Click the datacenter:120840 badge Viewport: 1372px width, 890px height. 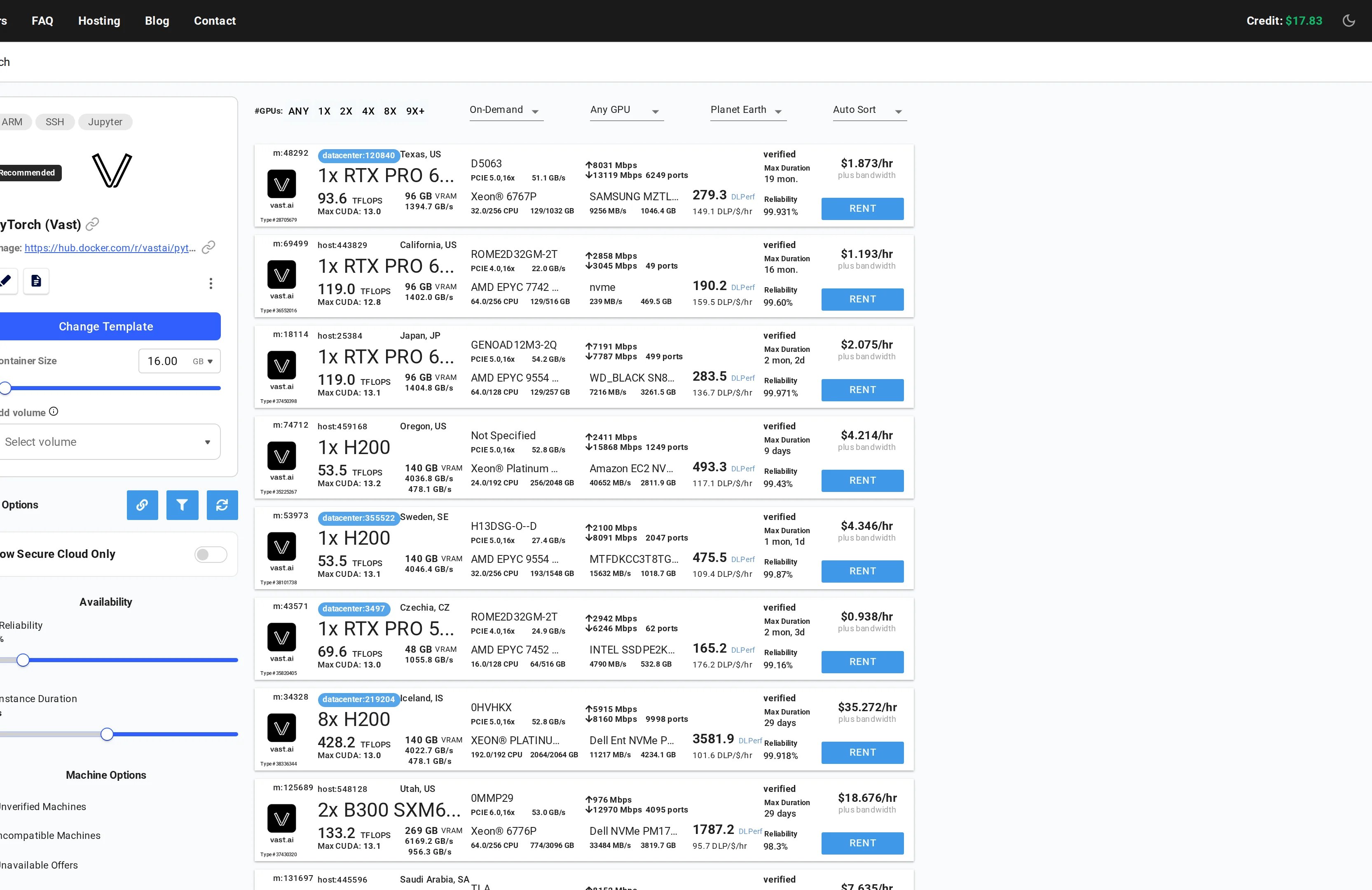(x=358, y=156)
